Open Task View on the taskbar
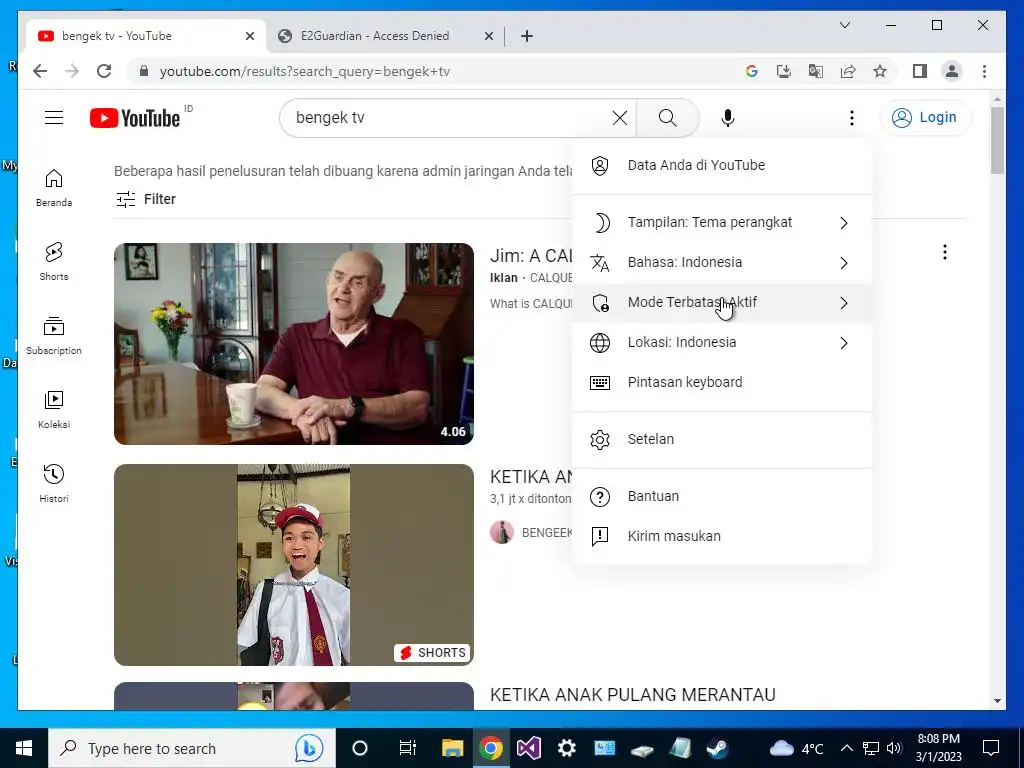The height and width of the screenshot is (768, 1024). pos(408,748)
